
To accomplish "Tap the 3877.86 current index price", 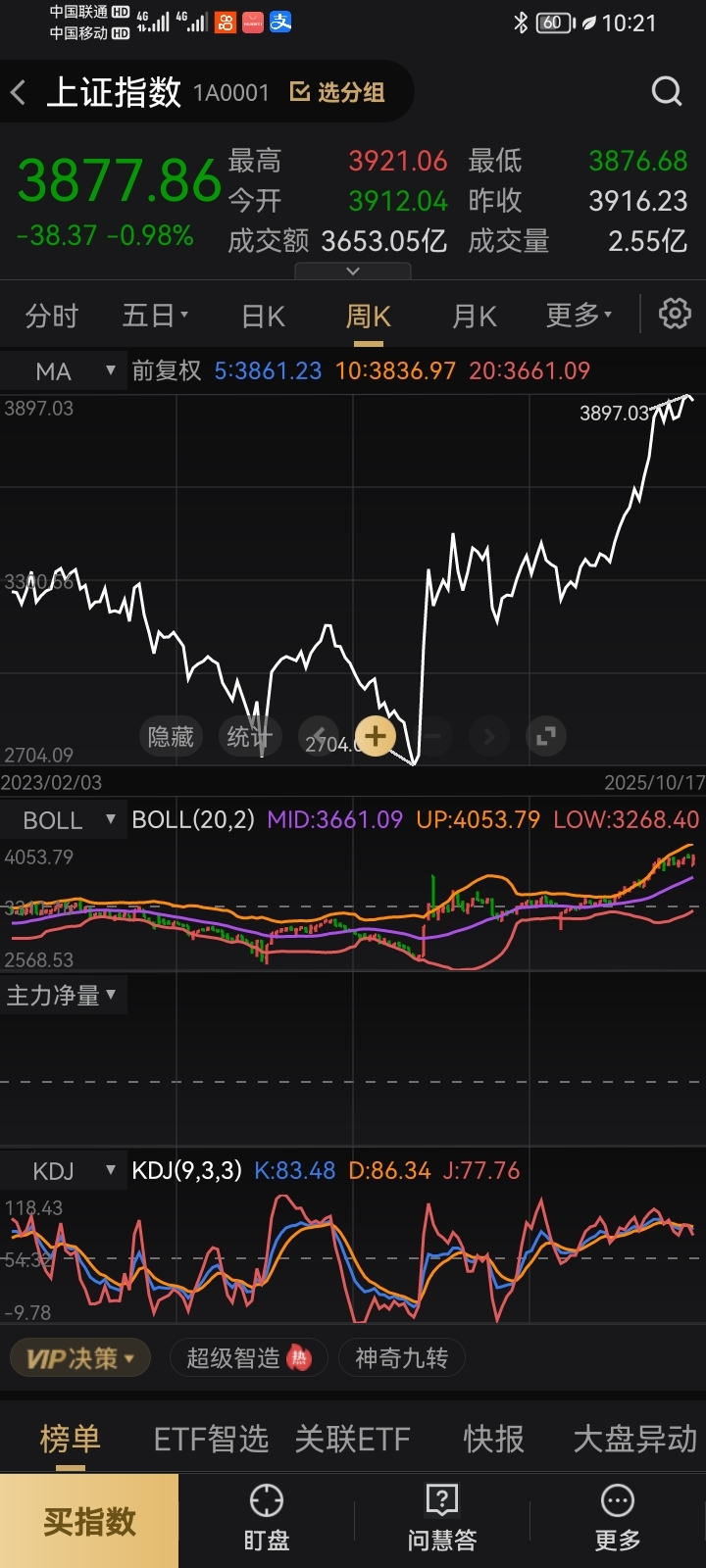I will 120,181.
